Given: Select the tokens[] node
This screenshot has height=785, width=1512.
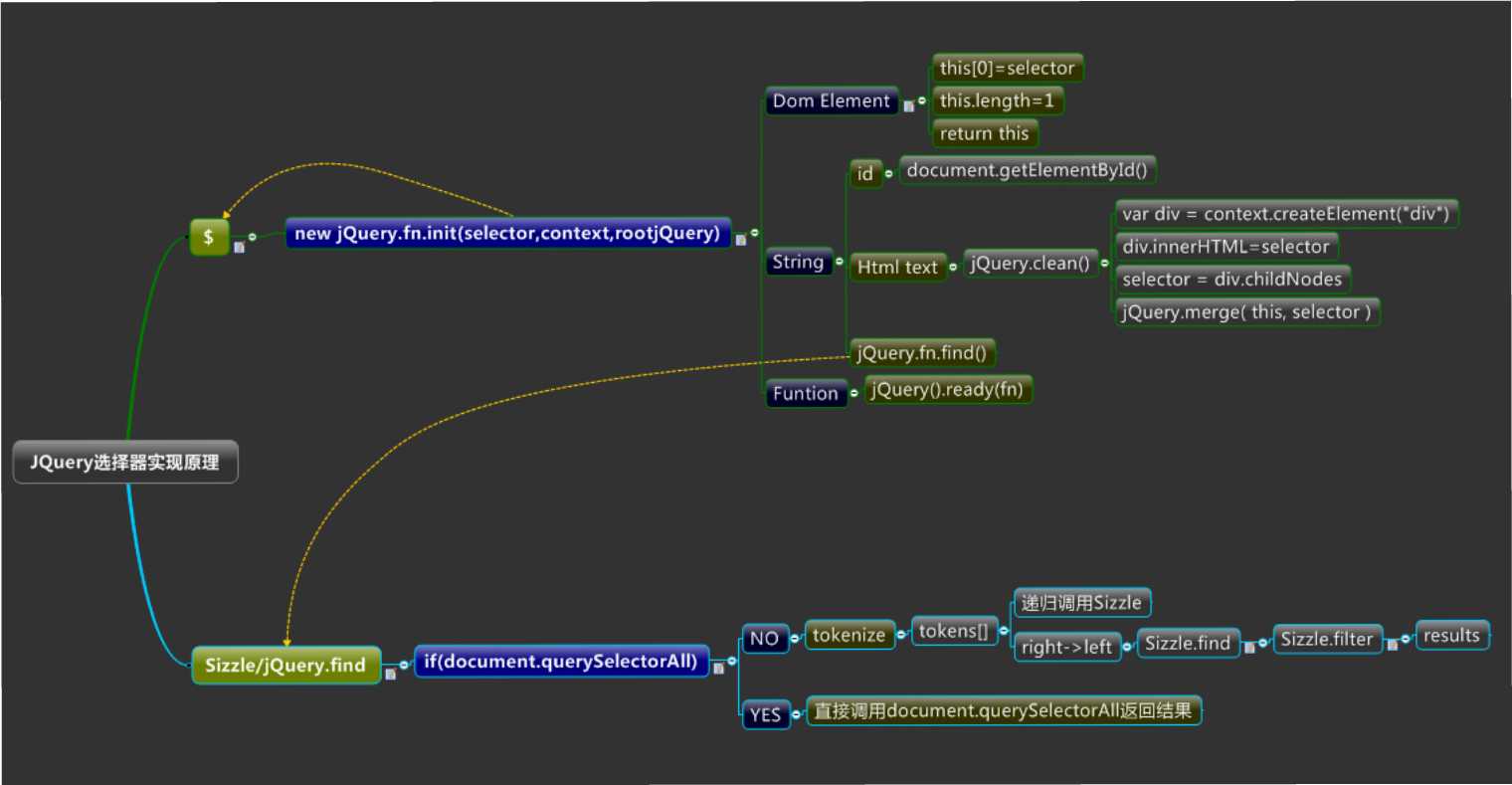Looking at the screenshot, I should pos(954,631).
